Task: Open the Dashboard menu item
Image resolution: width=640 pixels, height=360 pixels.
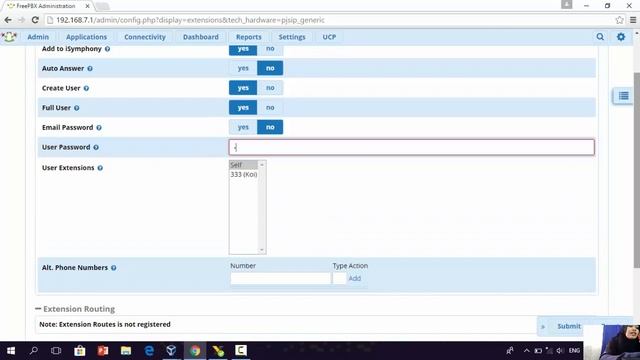Action: (x=200, y=37)
